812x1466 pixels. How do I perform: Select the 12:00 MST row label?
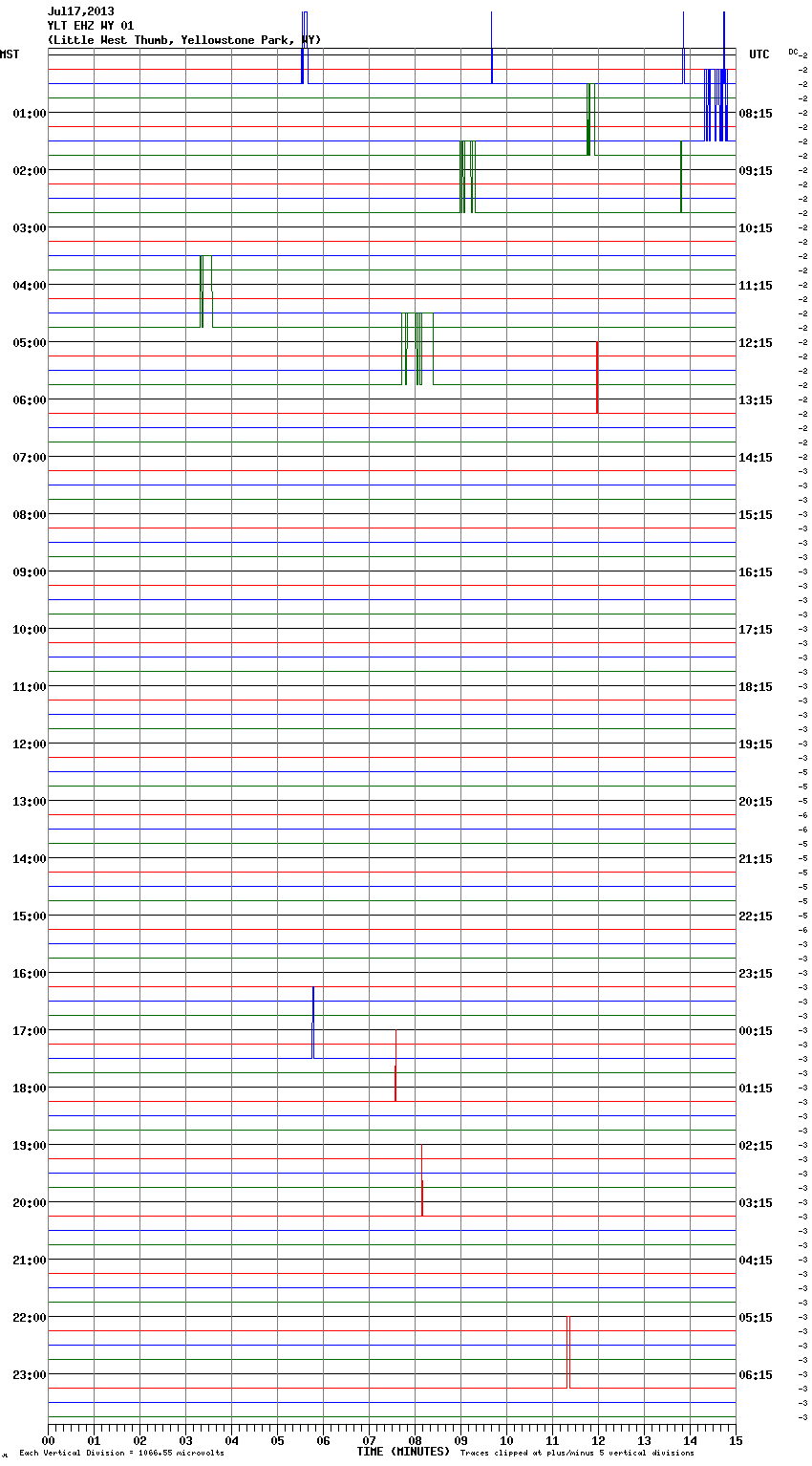[30, 744]
